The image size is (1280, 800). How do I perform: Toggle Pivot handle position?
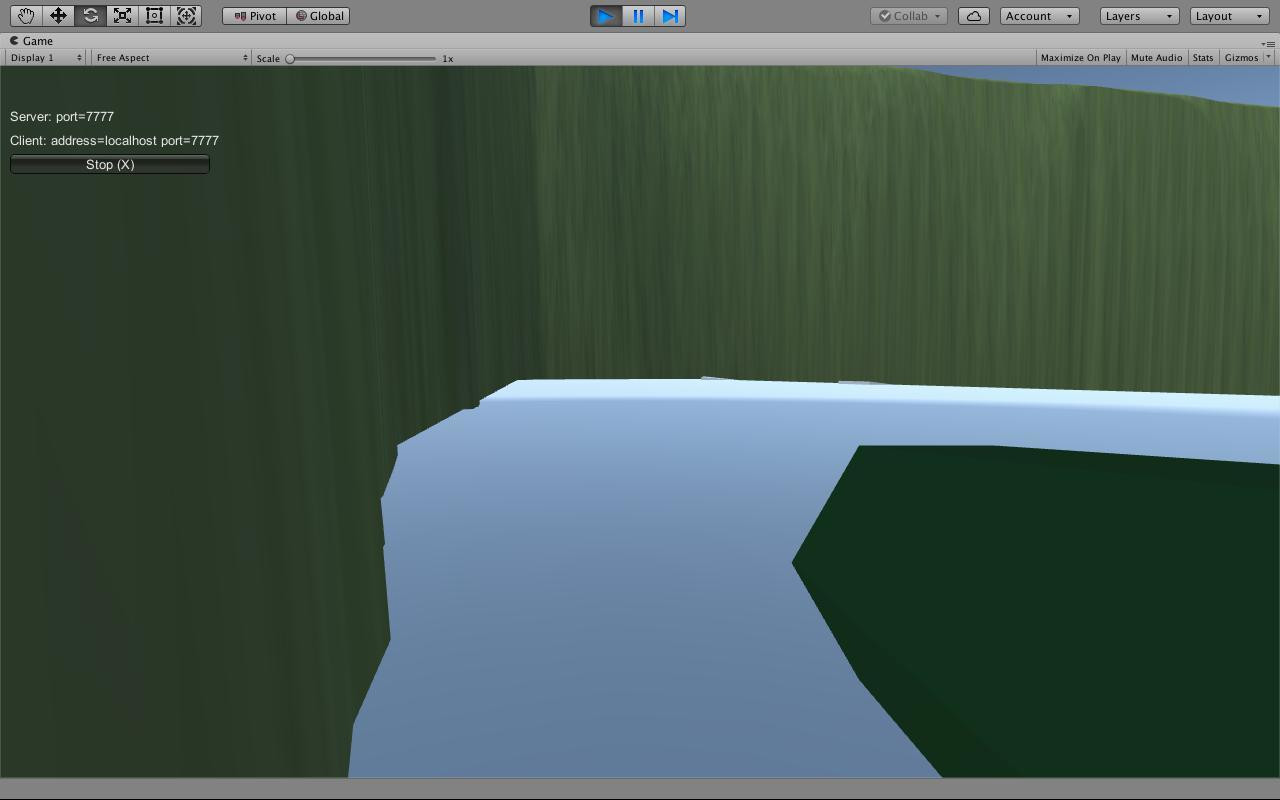[255, 16]
